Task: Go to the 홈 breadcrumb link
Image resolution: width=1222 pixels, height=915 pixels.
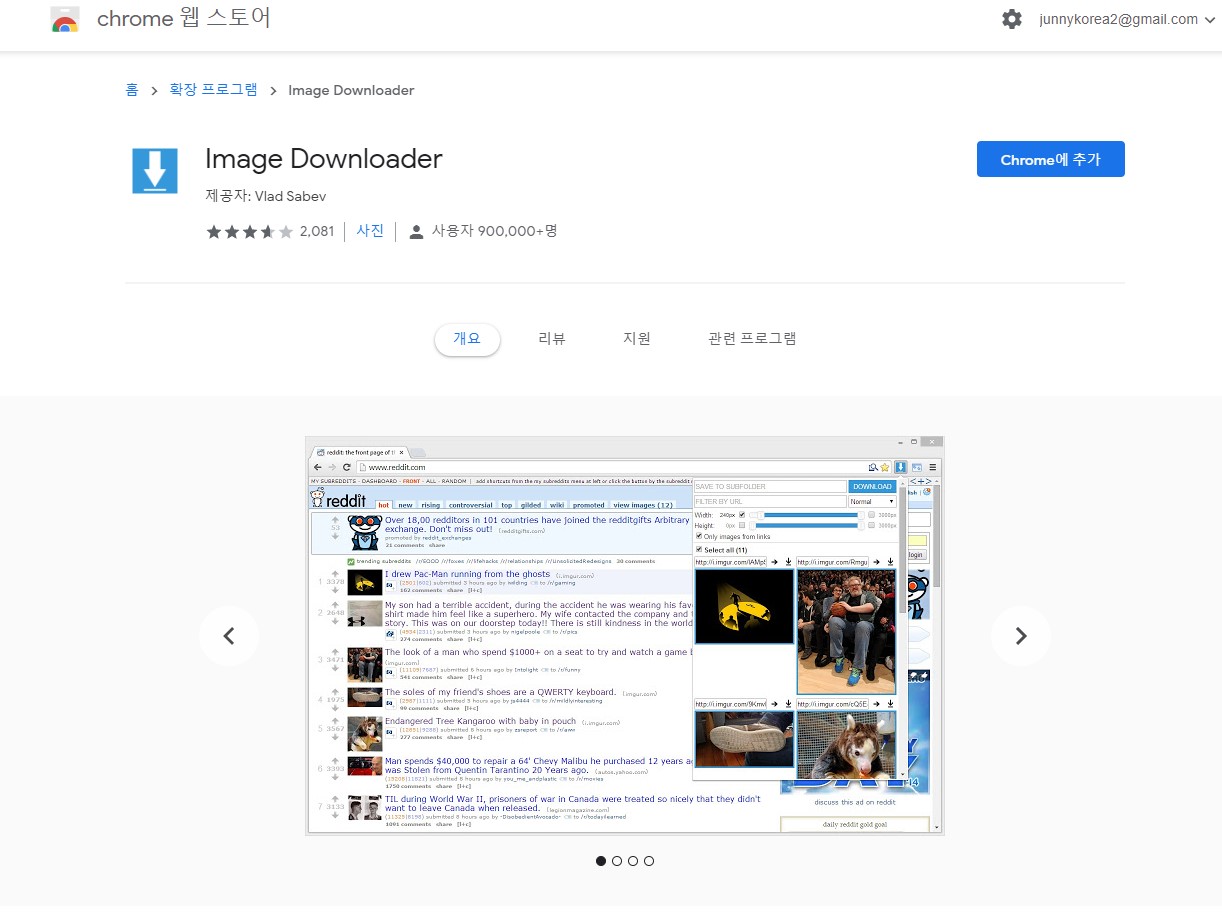Action: (132, 90)
